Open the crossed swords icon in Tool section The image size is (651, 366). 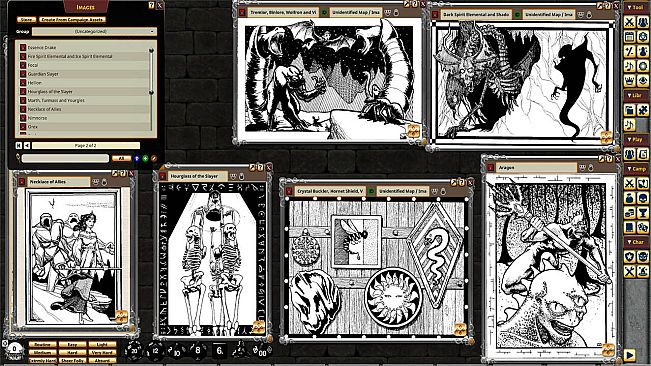629,22
